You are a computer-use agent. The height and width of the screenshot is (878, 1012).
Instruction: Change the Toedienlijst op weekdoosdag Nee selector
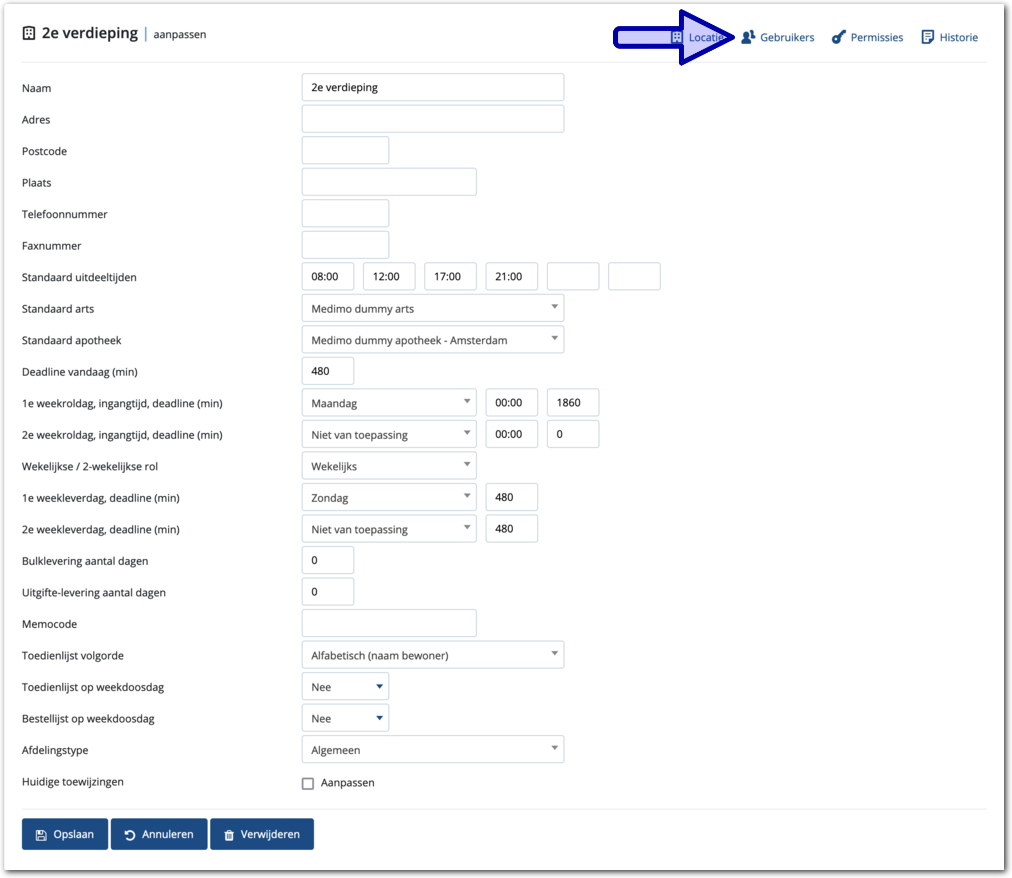point(345,687)
